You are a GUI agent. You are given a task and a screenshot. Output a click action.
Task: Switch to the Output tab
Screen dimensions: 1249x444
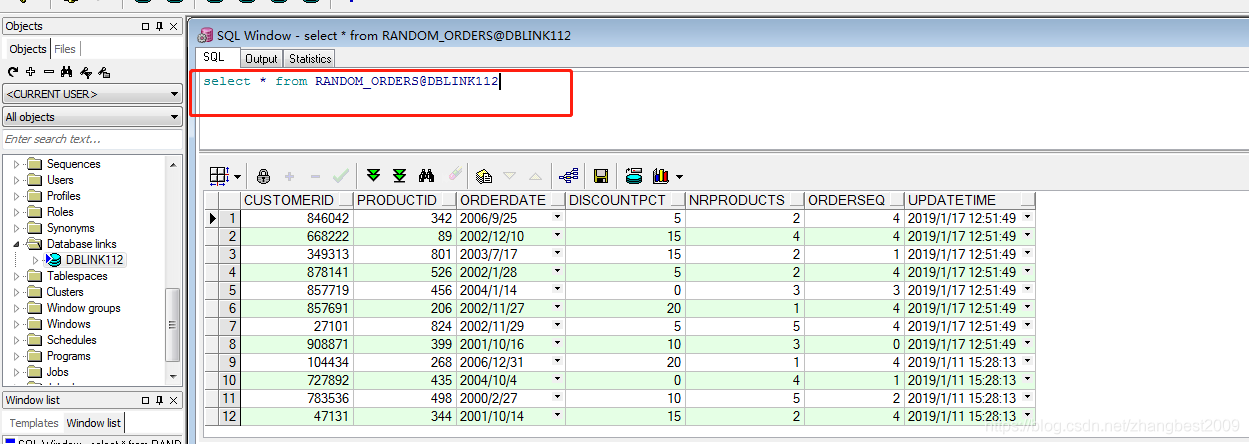click(261, 59)
